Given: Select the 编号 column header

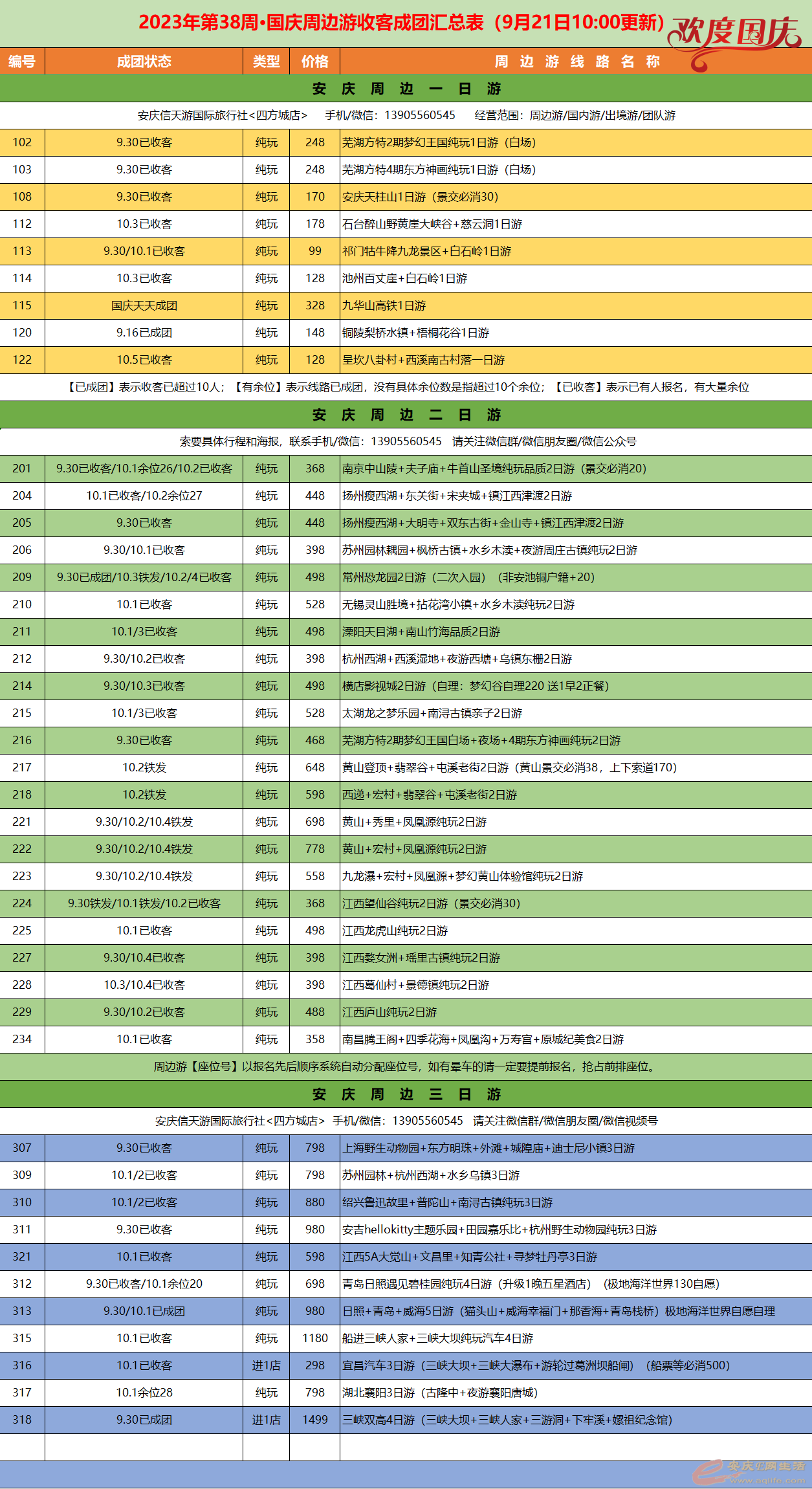Looking at the screenshot, I should pyautogui.click(x=22, y=61).
